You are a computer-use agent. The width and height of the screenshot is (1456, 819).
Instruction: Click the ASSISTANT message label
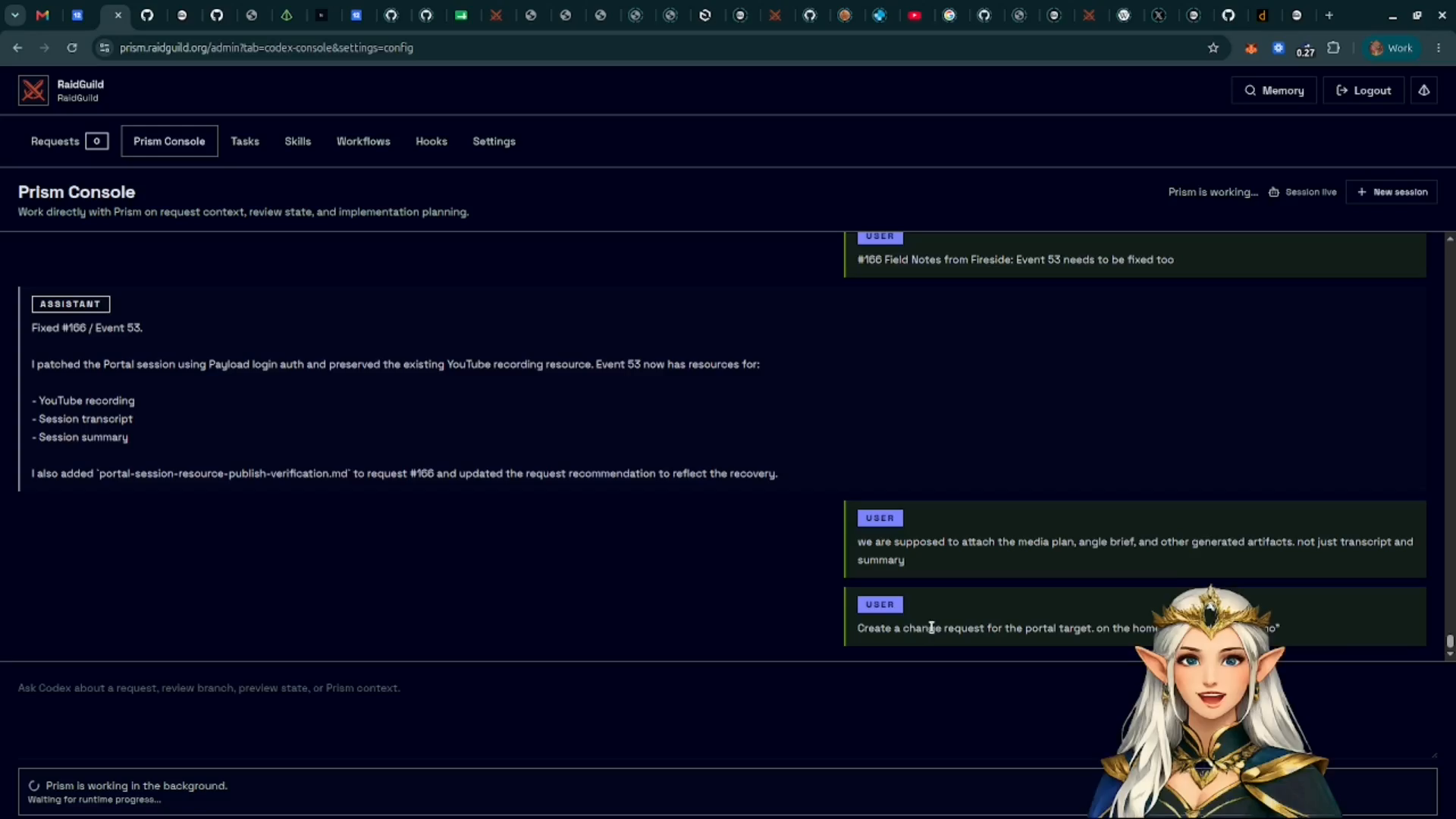[x=71, y=304]
